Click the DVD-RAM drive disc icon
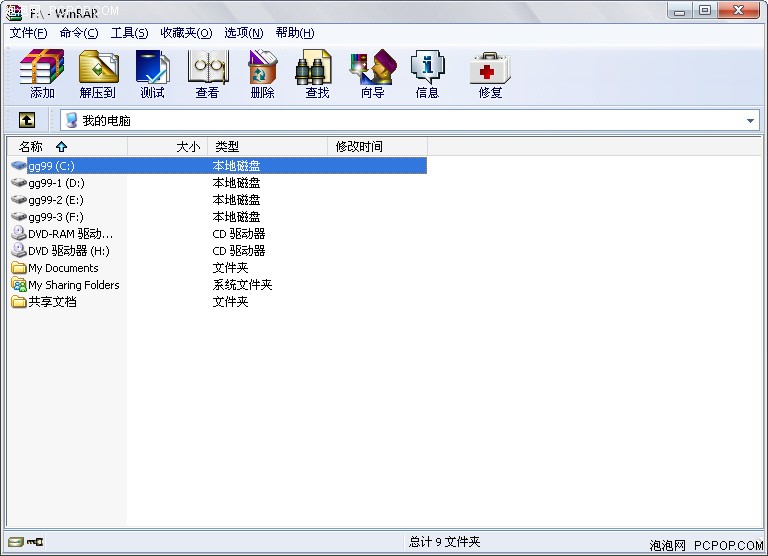Screen dimensions: 768x556 point(19,233)
